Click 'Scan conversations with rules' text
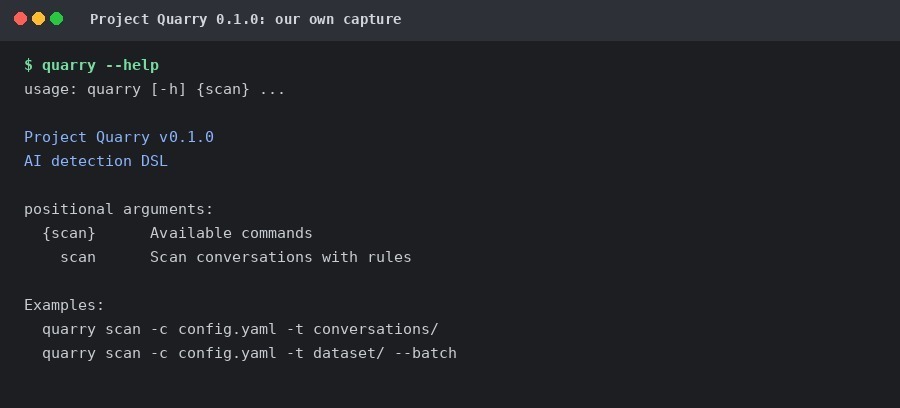Viewport: 900px width, 408px height. click(x=281, y=257)
